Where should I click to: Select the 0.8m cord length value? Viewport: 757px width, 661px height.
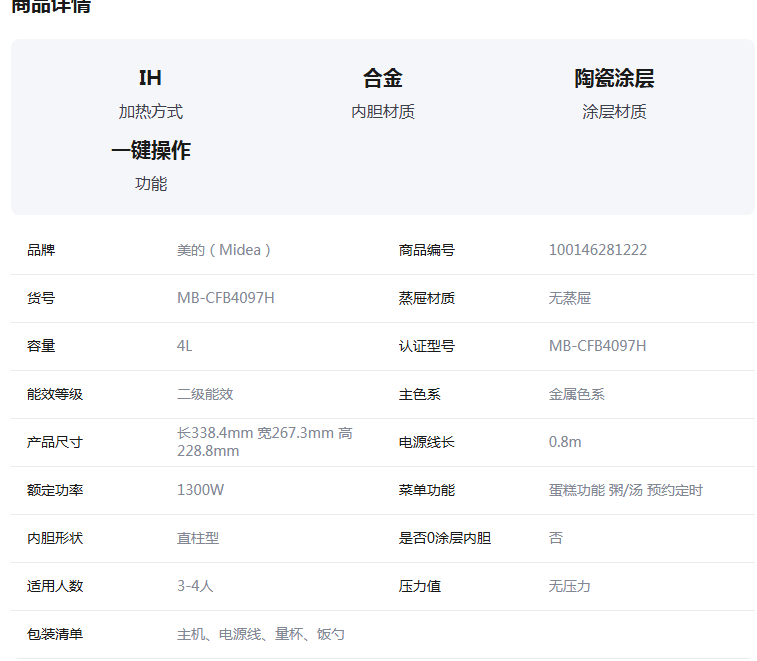565,442
